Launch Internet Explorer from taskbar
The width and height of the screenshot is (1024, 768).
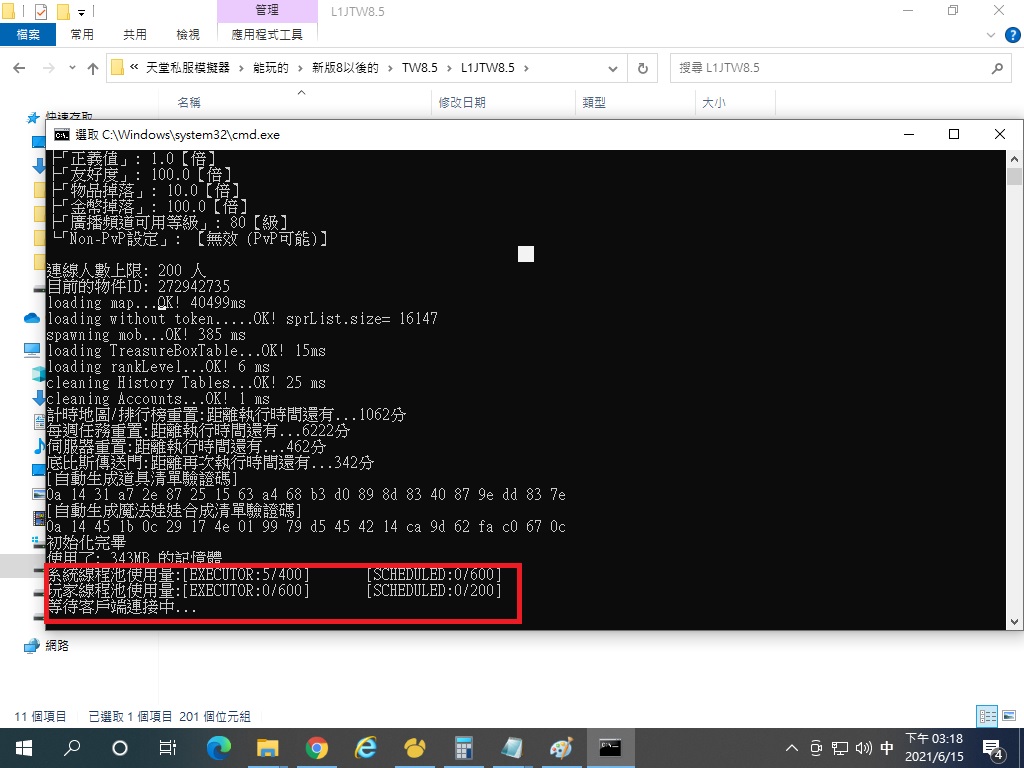click(366, 748)
